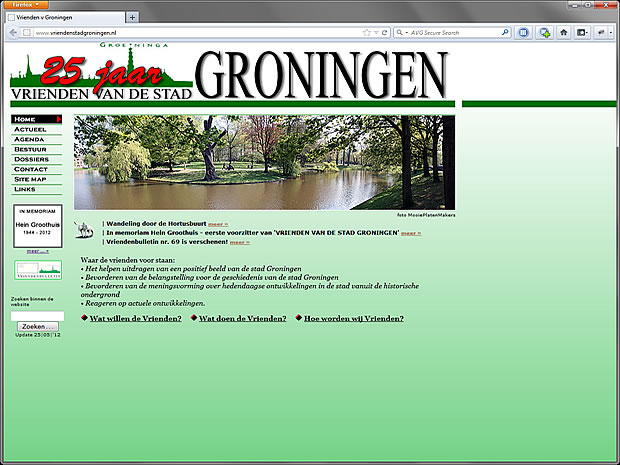This screenshot has height=465, width=620.
Task: Run search via the magnifier icon
Action: [x=505, y=32]
